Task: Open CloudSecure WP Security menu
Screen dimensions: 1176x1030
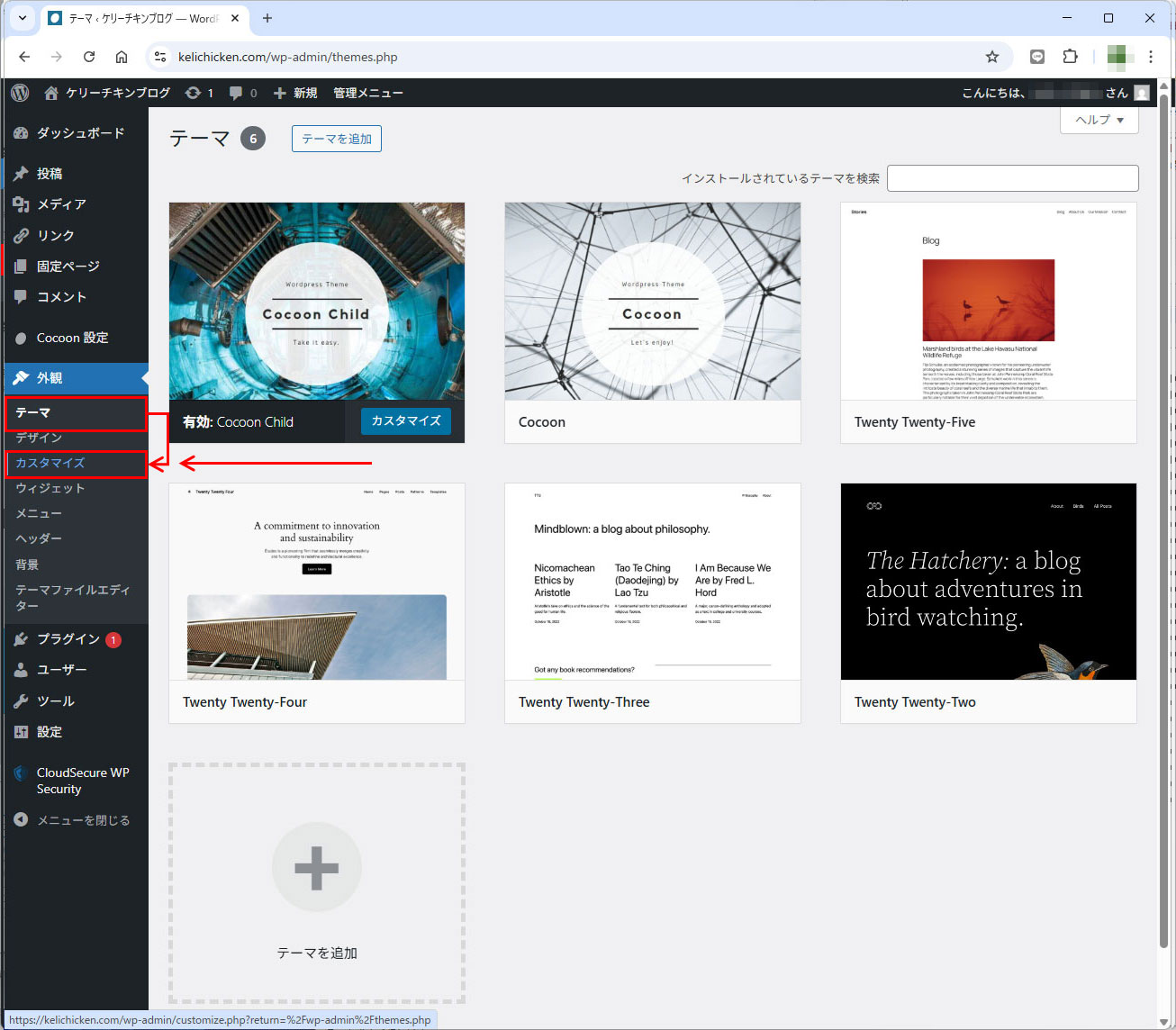Action: 77,781
